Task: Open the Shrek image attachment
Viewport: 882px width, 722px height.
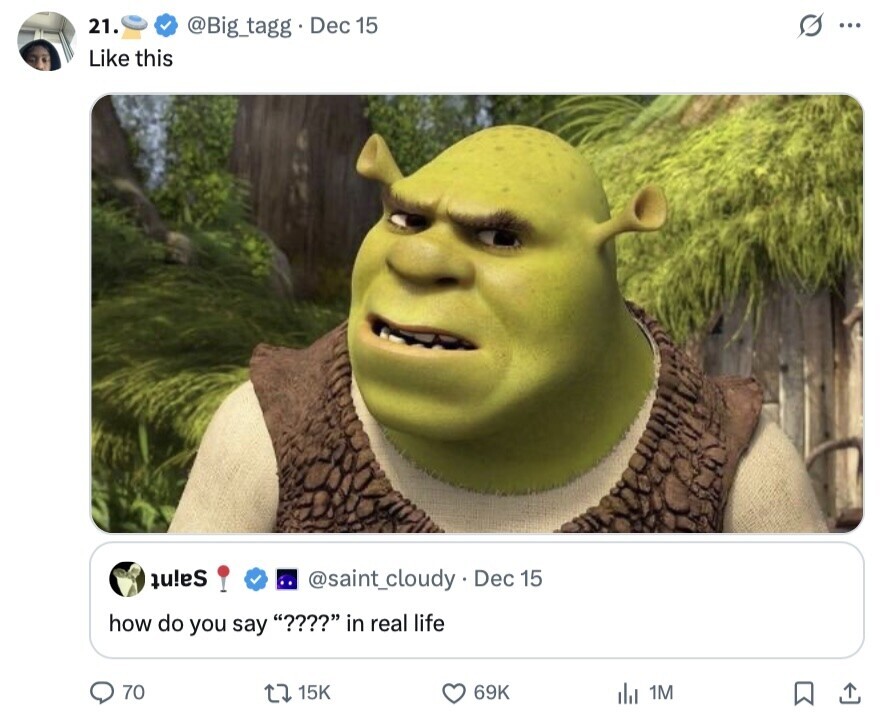Action: click(477, 313)
